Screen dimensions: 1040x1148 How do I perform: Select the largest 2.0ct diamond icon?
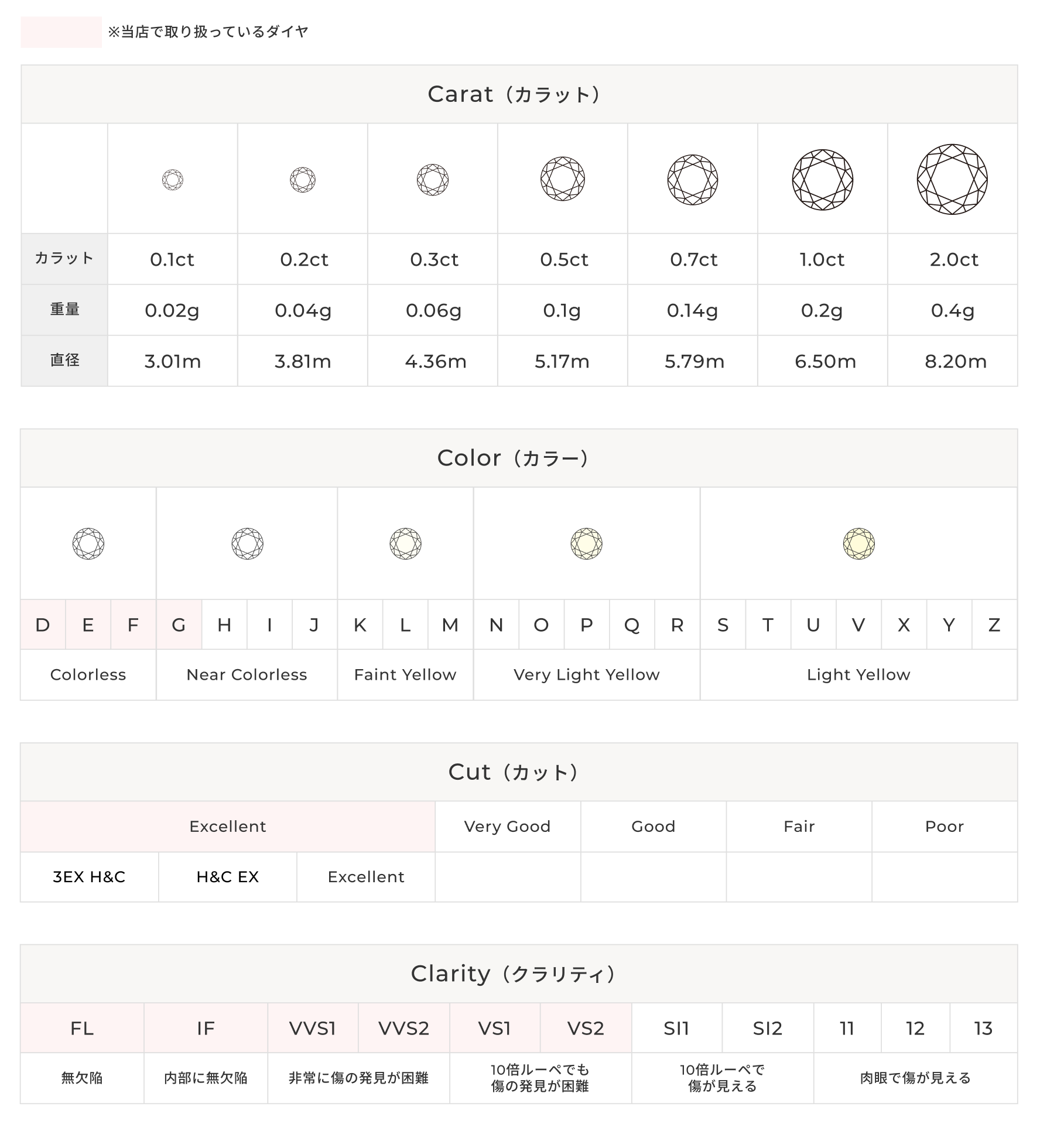(952, 179)
